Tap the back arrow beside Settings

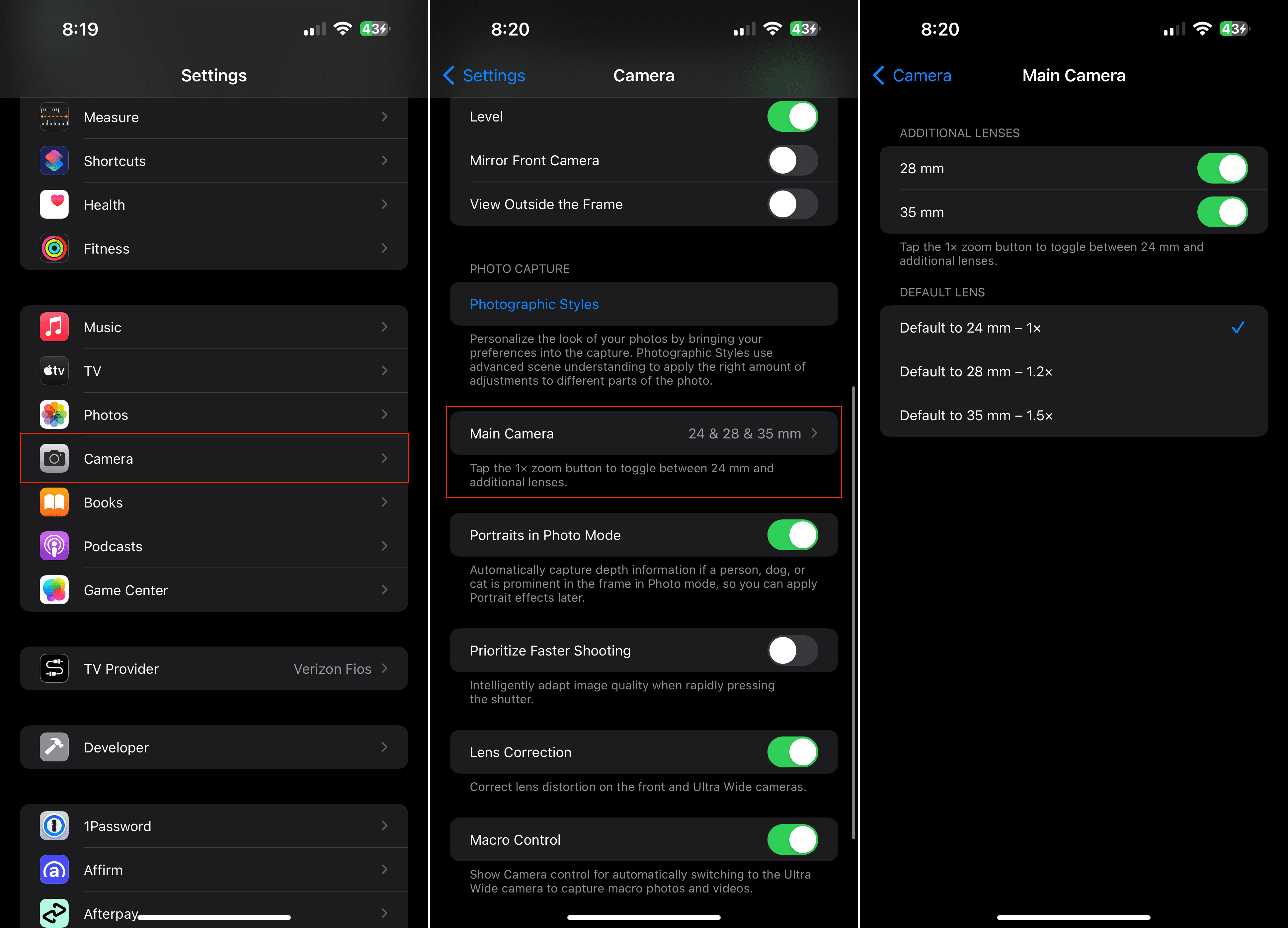448,75
